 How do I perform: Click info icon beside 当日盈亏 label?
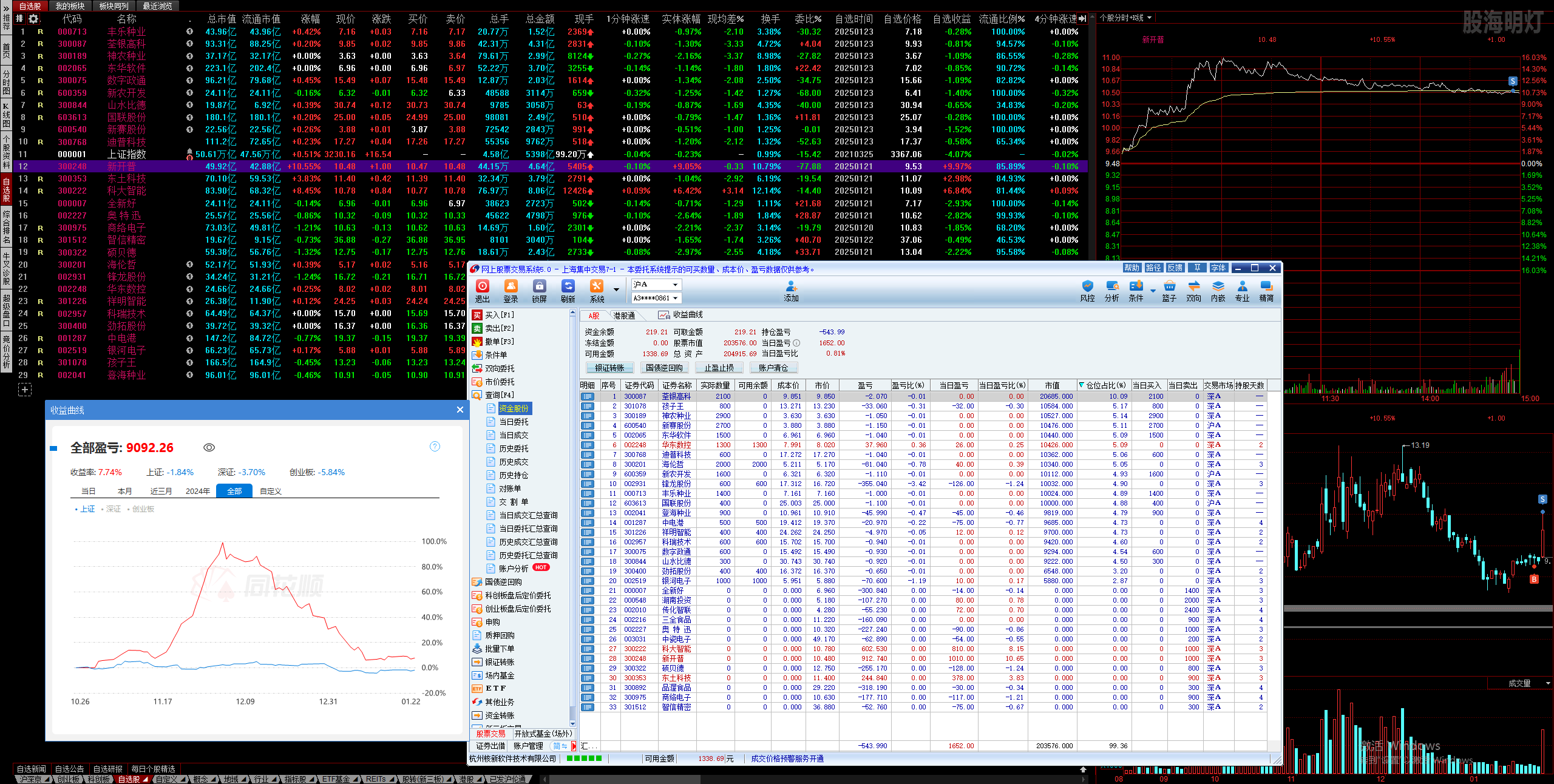coord(796,343)
